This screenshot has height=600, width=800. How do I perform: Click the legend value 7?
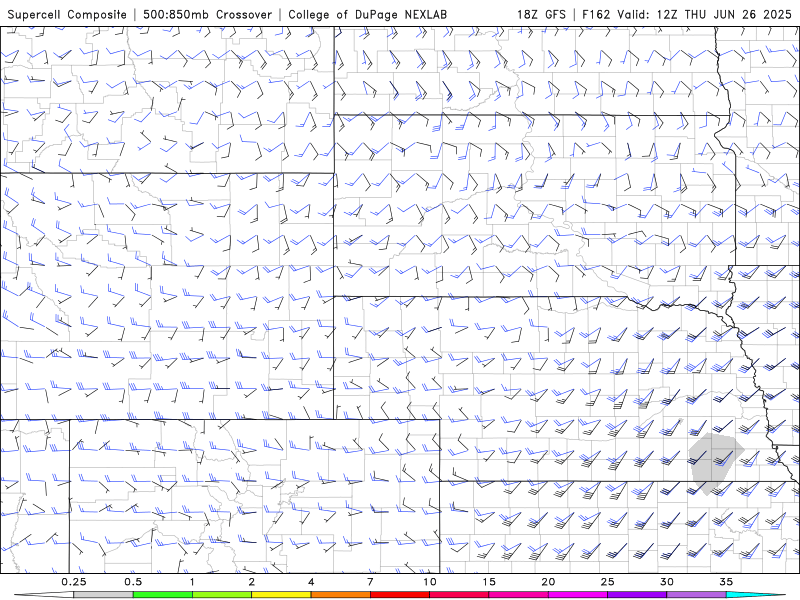[x=370, y=582]
